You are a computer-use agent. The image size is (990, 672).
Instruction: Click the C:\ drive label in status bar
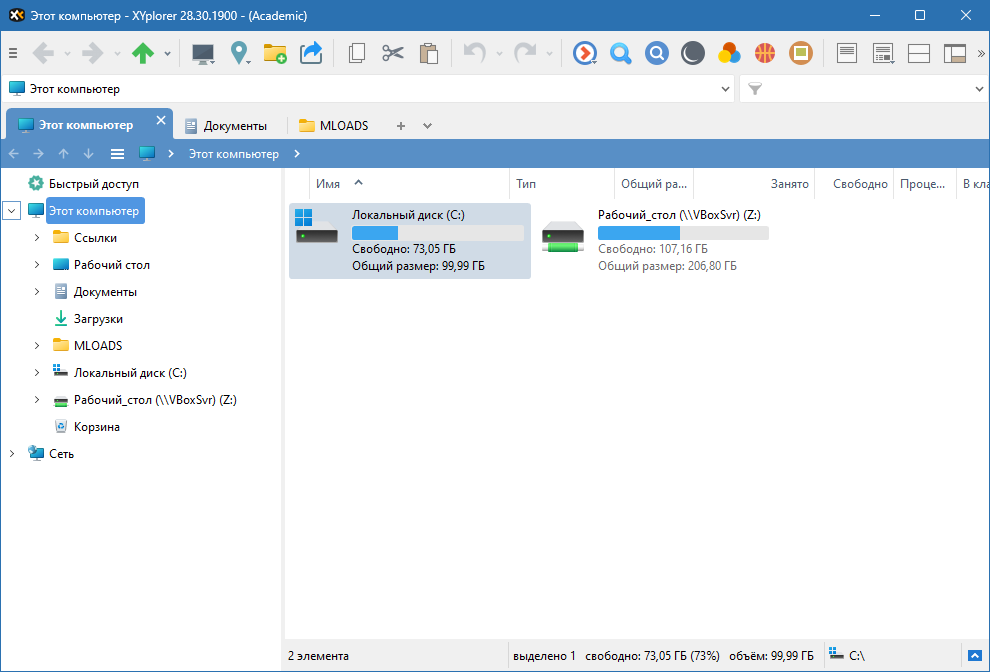pos(857,656)
